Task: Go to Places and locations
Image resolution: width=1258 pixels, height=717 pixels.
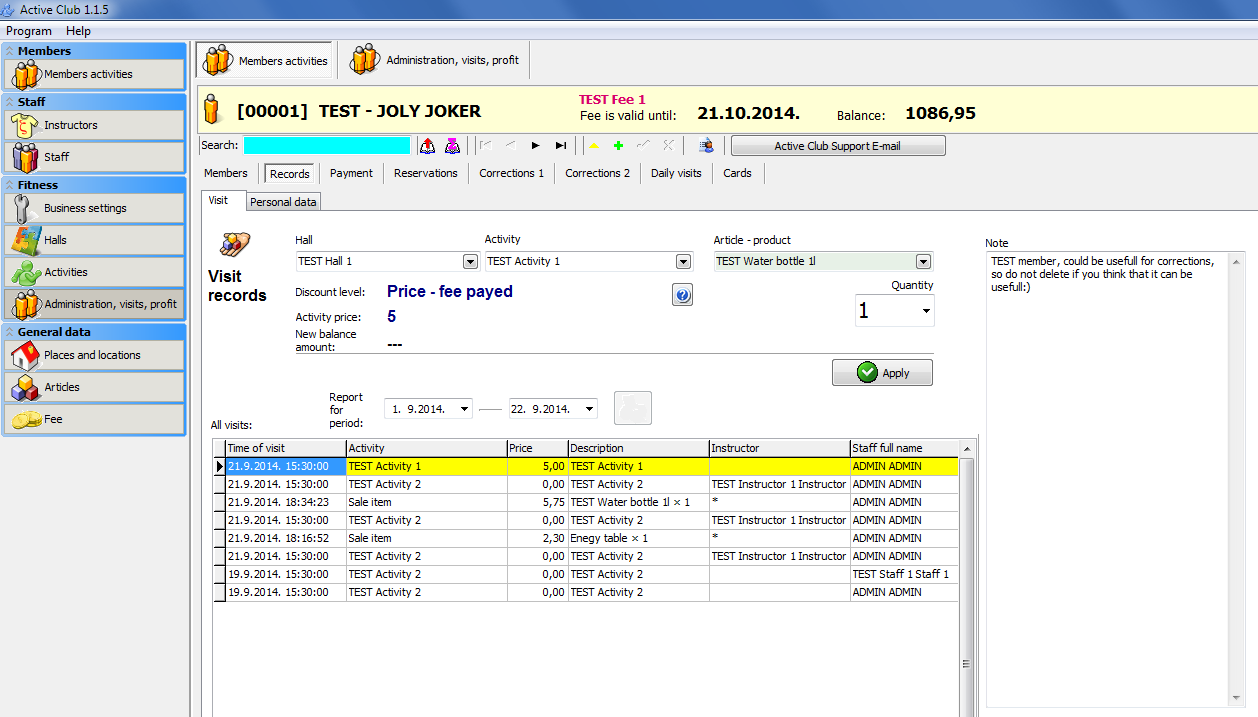Action: coord(94,355)
